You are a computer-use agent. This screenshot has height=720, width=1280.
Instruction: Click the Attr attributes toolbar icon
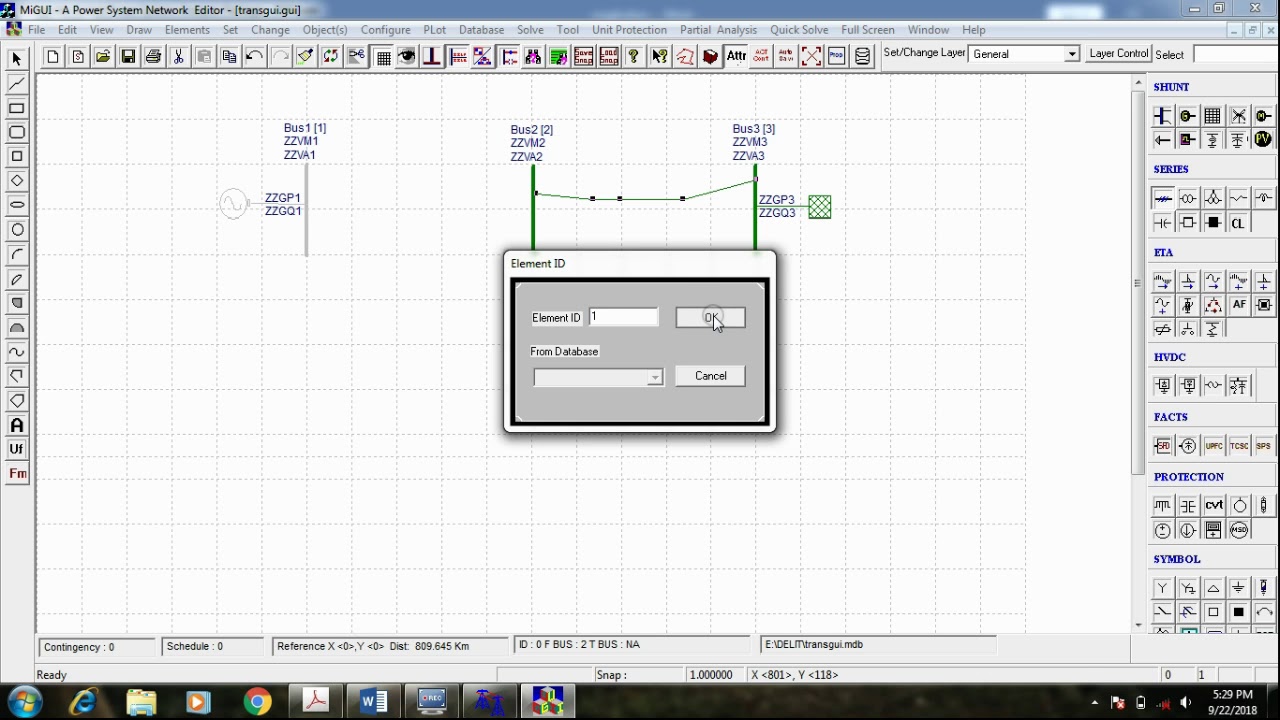click(x=736, y=57)
